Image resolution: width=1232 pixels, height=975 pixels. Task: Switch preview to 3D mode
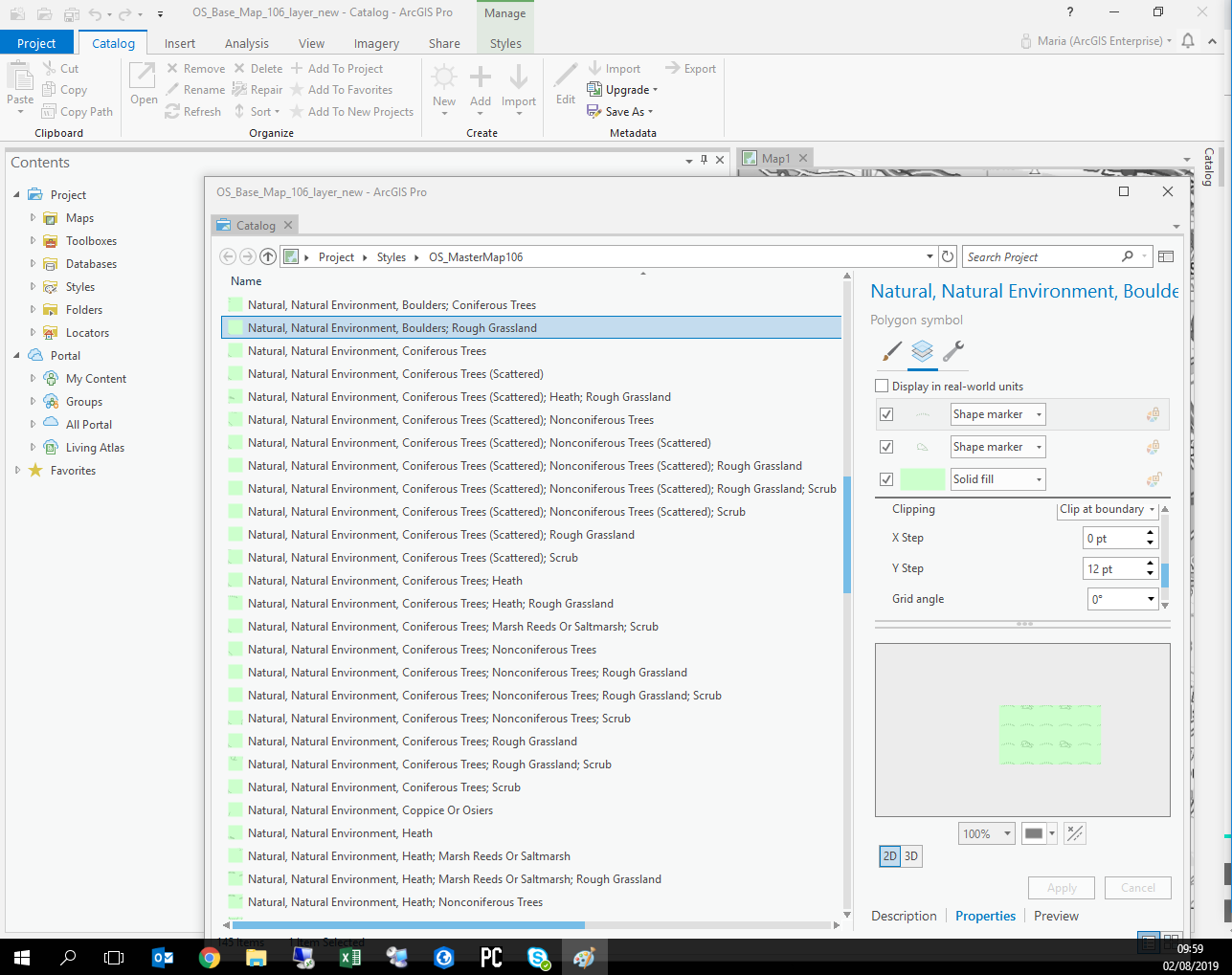pyautogui.click(x=910, y=856)
